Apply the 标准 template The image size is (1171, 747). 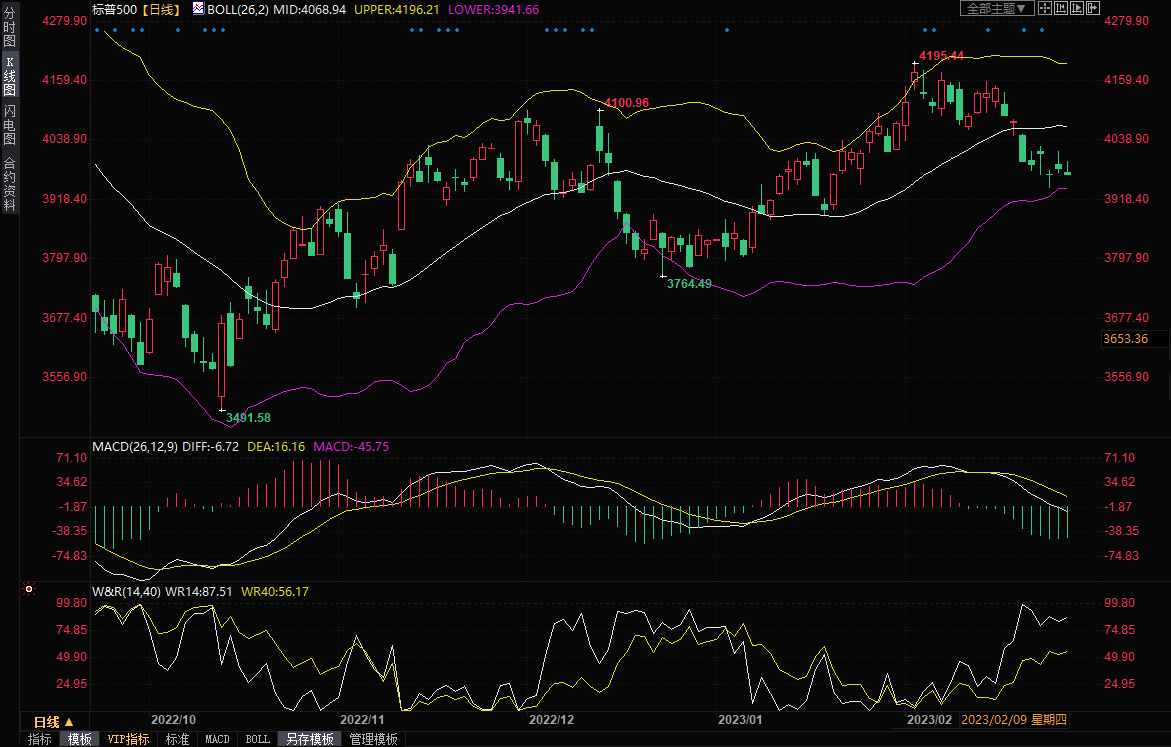pyautogui.click(x=177, y=739)
